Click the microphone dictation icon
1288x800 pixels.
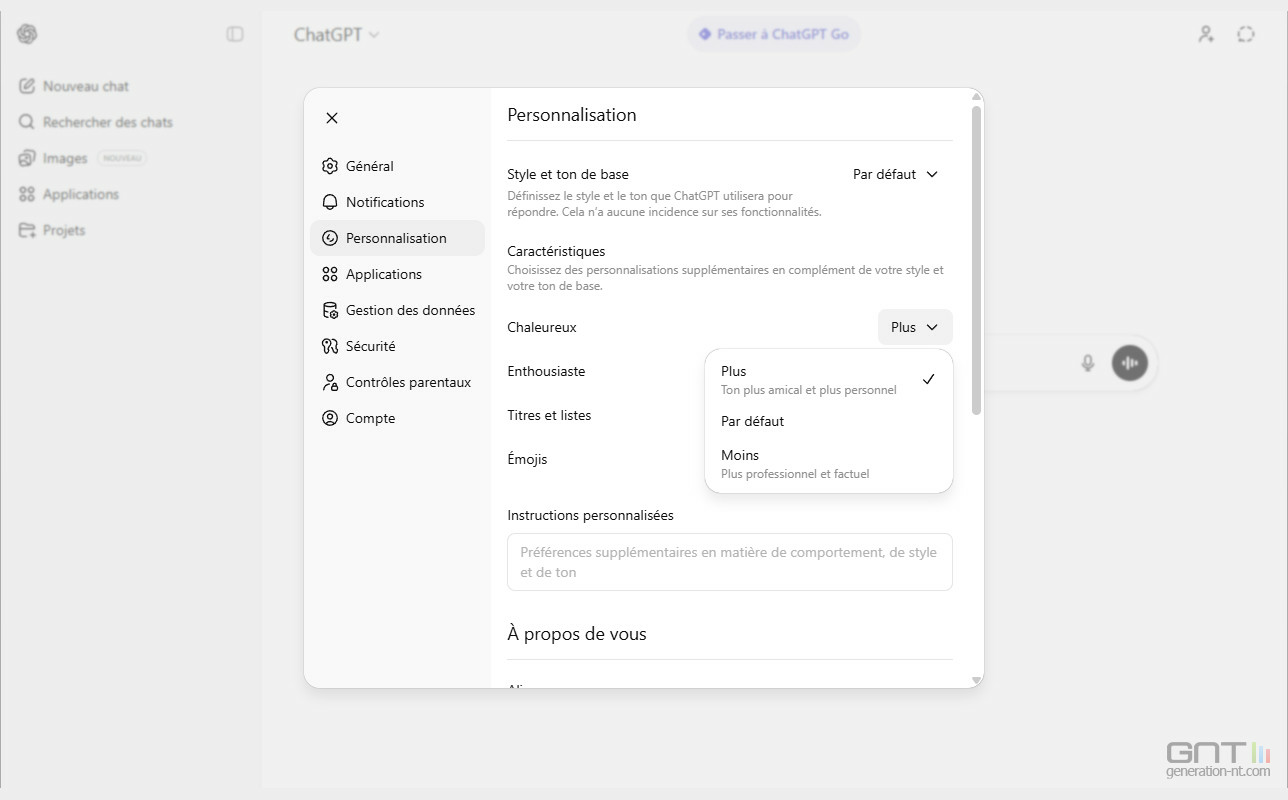[x=1088, y=363]
